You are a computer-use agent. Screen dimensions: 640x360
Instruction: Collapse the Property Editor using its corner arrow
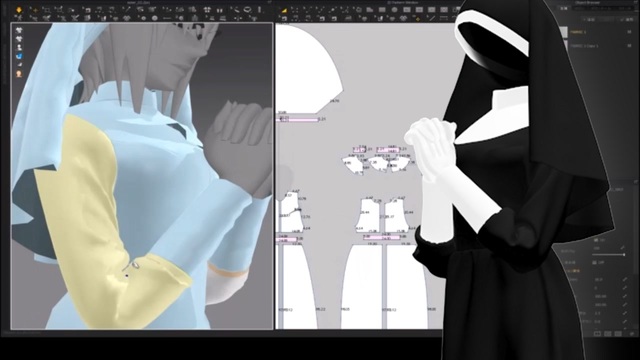pyautogui.click(x=636, y=182)
